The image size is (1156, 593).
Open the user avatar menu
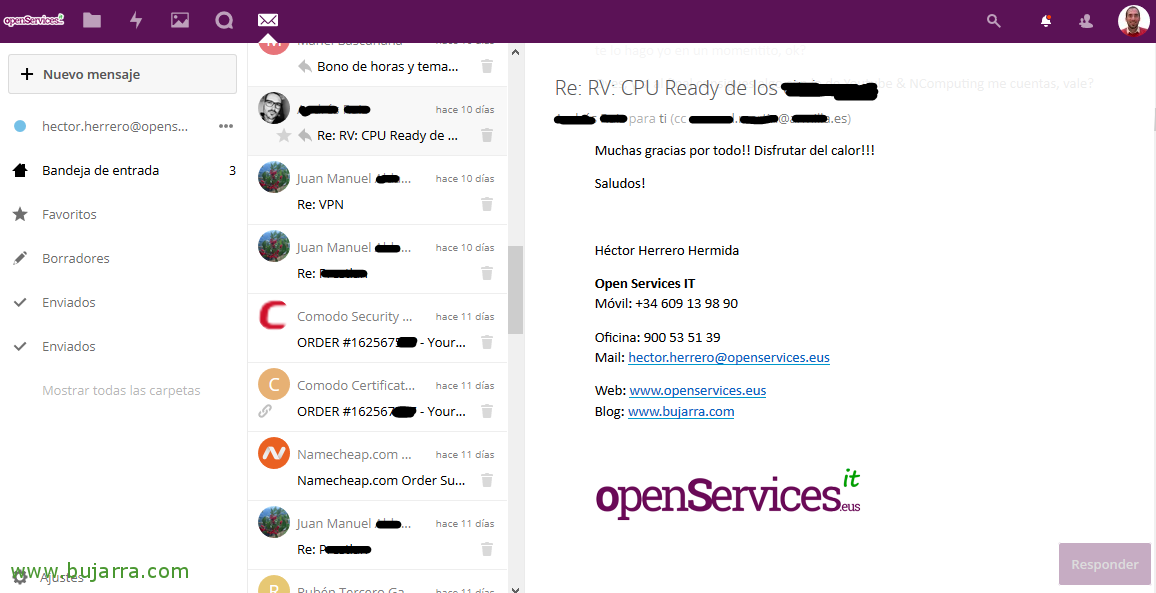click(1133, 20)
